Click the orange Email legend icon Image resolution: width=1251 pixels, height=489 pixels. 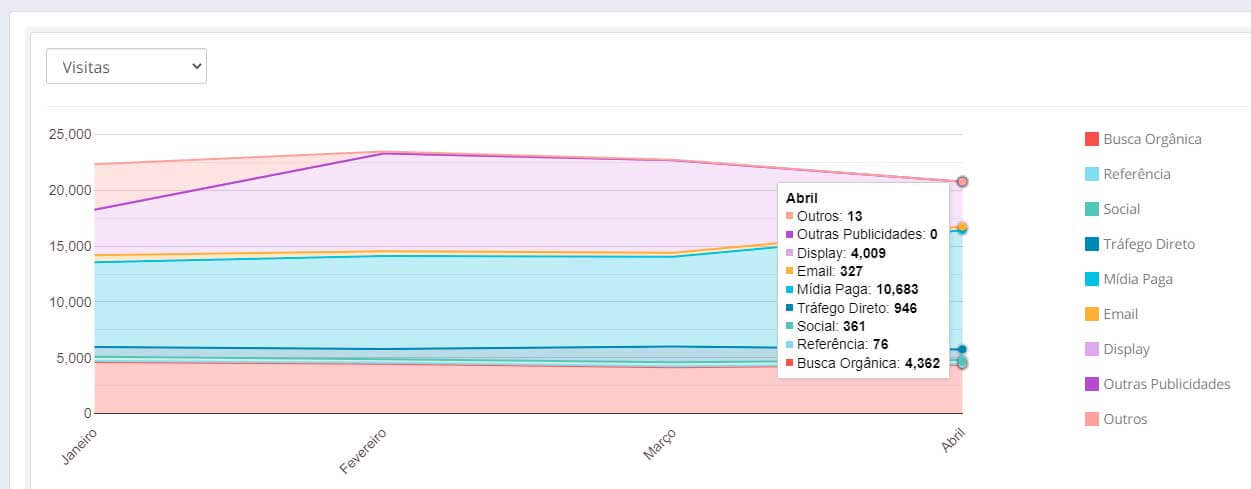click(1092, 314)
